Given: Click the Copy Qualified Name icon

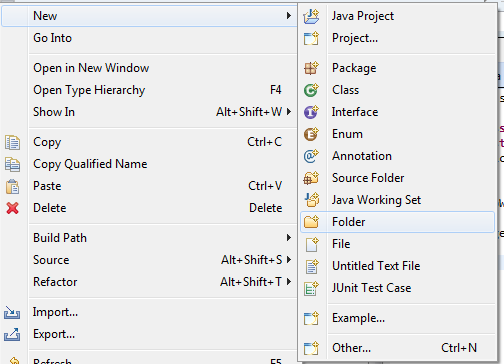Looking at the screenshot, I should [12, 164].
